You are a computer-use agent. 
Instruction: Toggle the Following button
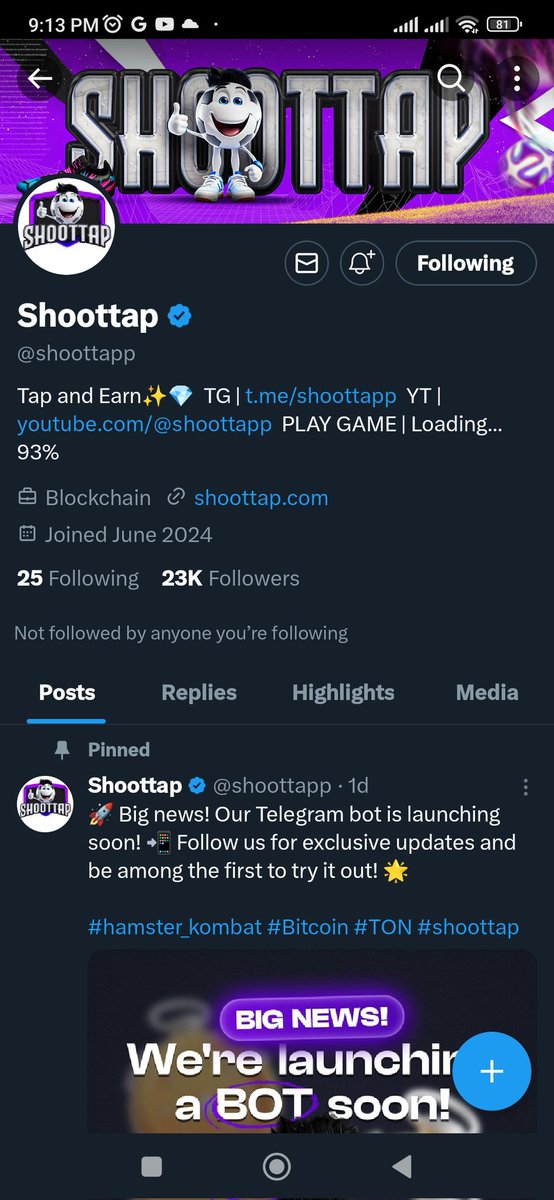pos(465,263)
